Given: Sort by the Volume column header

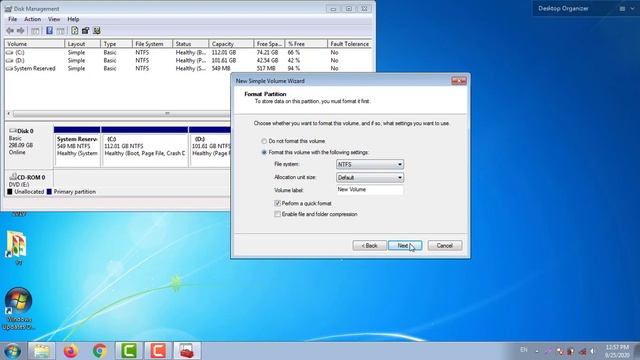Looking at the screenshot, I should coord(35,44).
